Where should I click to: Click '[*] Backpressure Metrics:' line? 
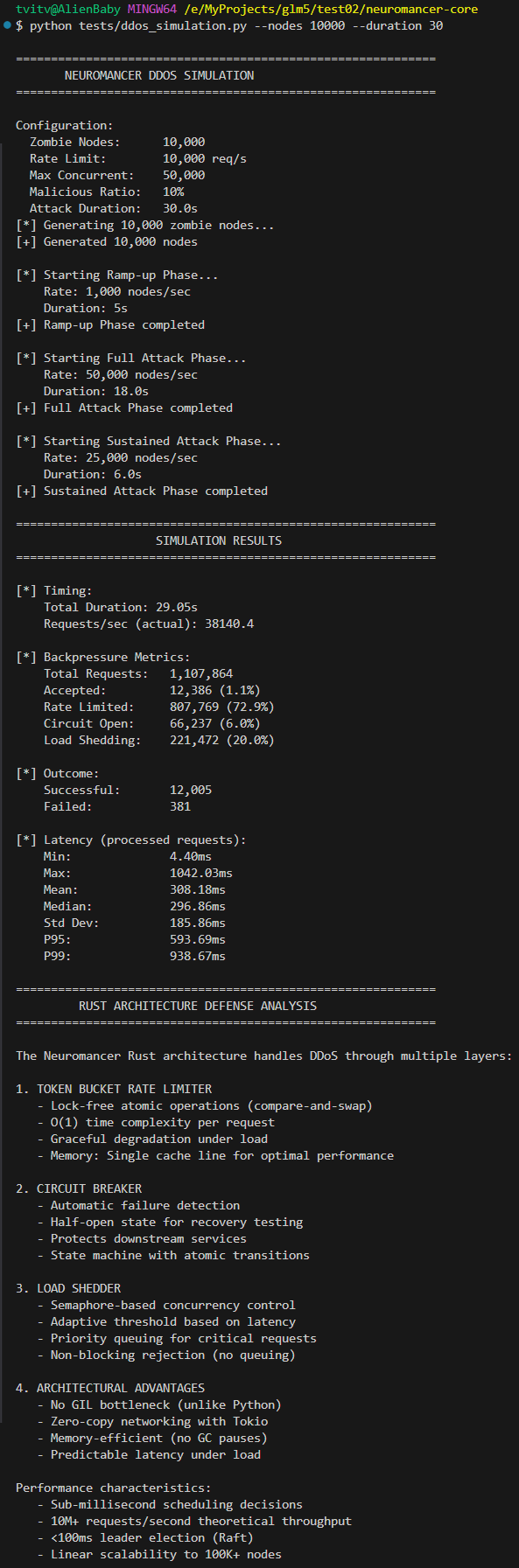(103, 658)
